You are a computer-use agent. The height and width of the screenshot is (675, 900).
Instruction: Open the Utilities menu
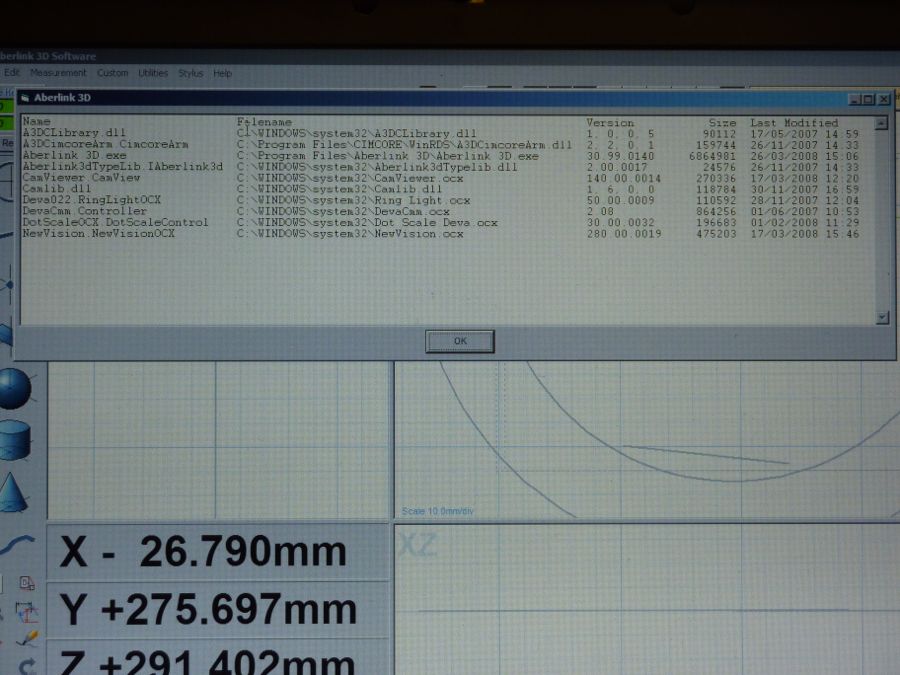coord(153,73)
